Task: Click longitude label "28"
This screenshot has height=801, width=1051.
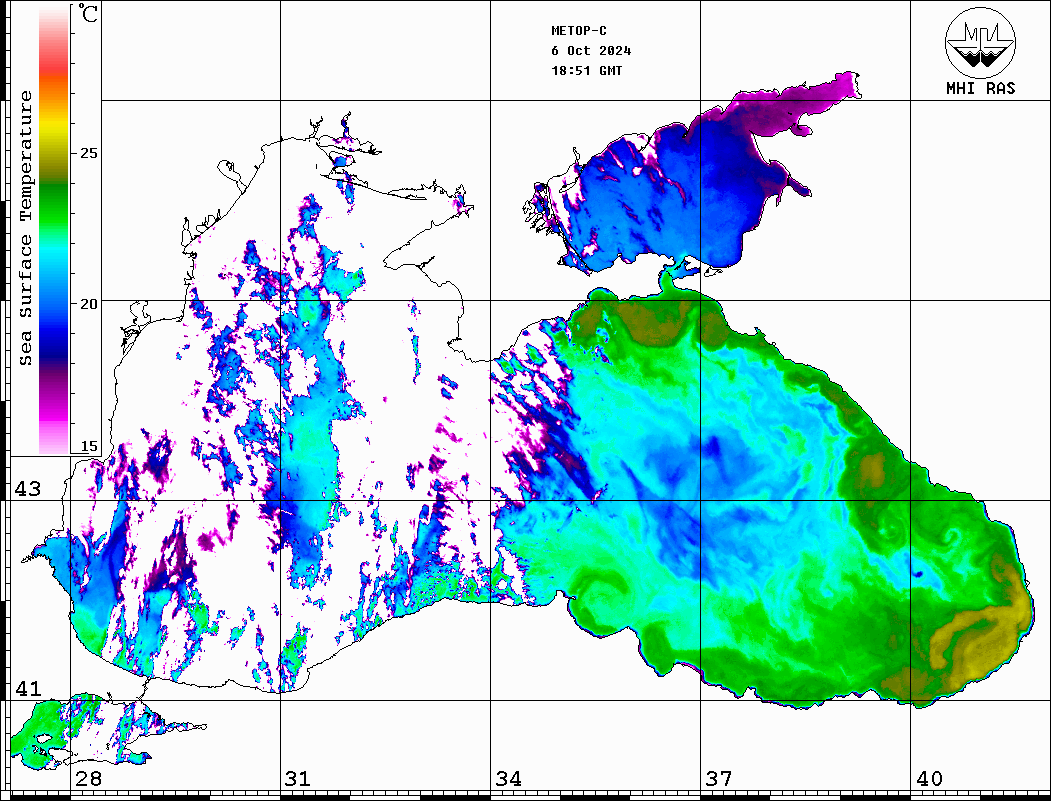Action: (x=88, y=778)
